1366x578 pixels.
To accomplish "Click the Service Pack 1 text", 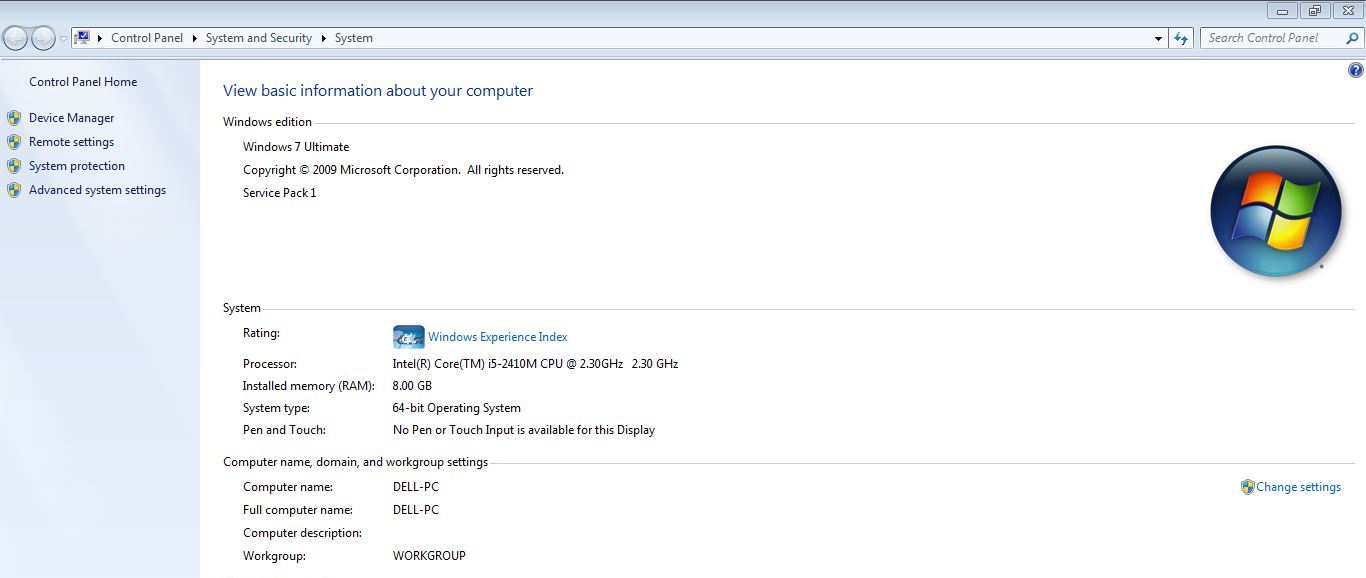I will tap(280, 193).
